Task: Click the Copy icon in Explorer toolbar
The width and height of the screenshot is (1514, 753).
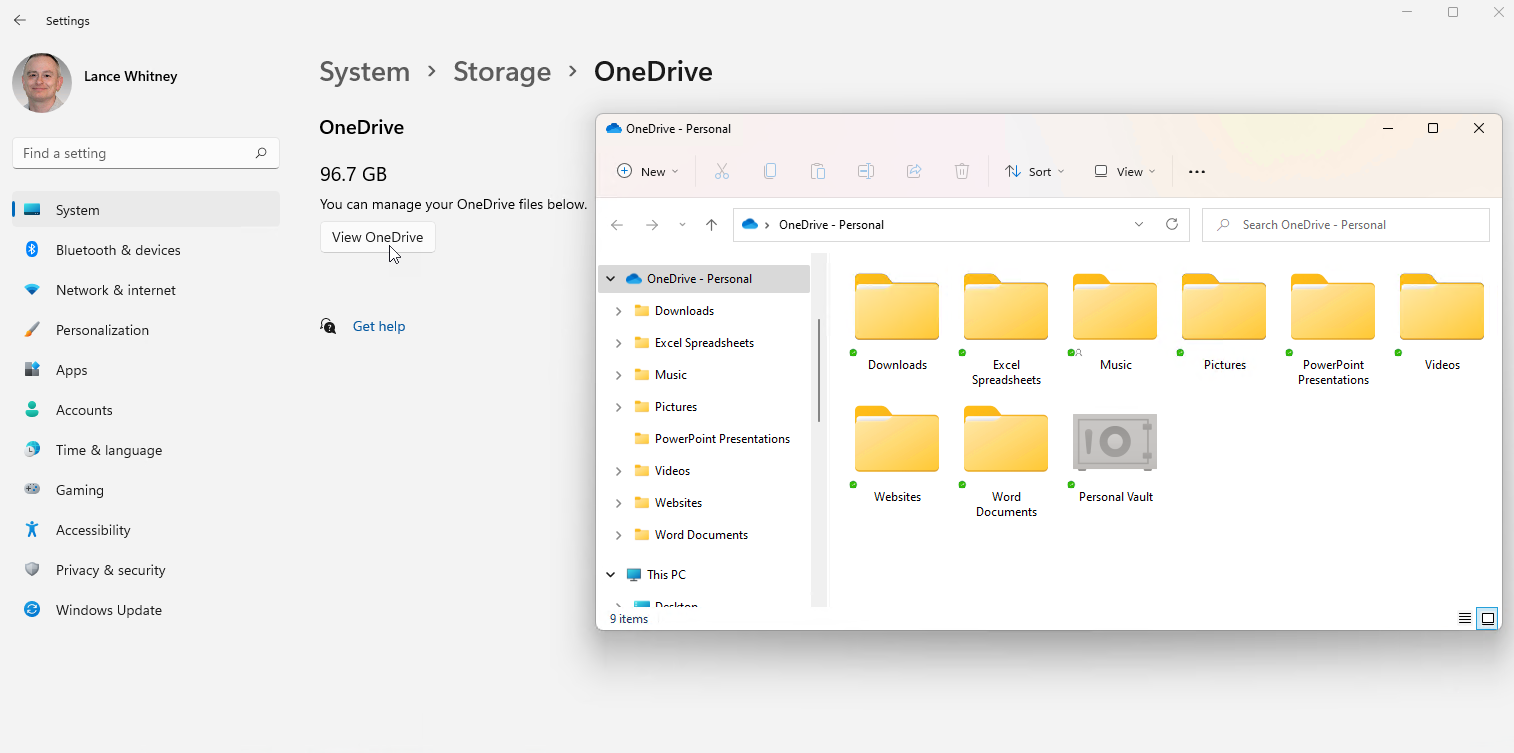Action: [x=769, y=171]
